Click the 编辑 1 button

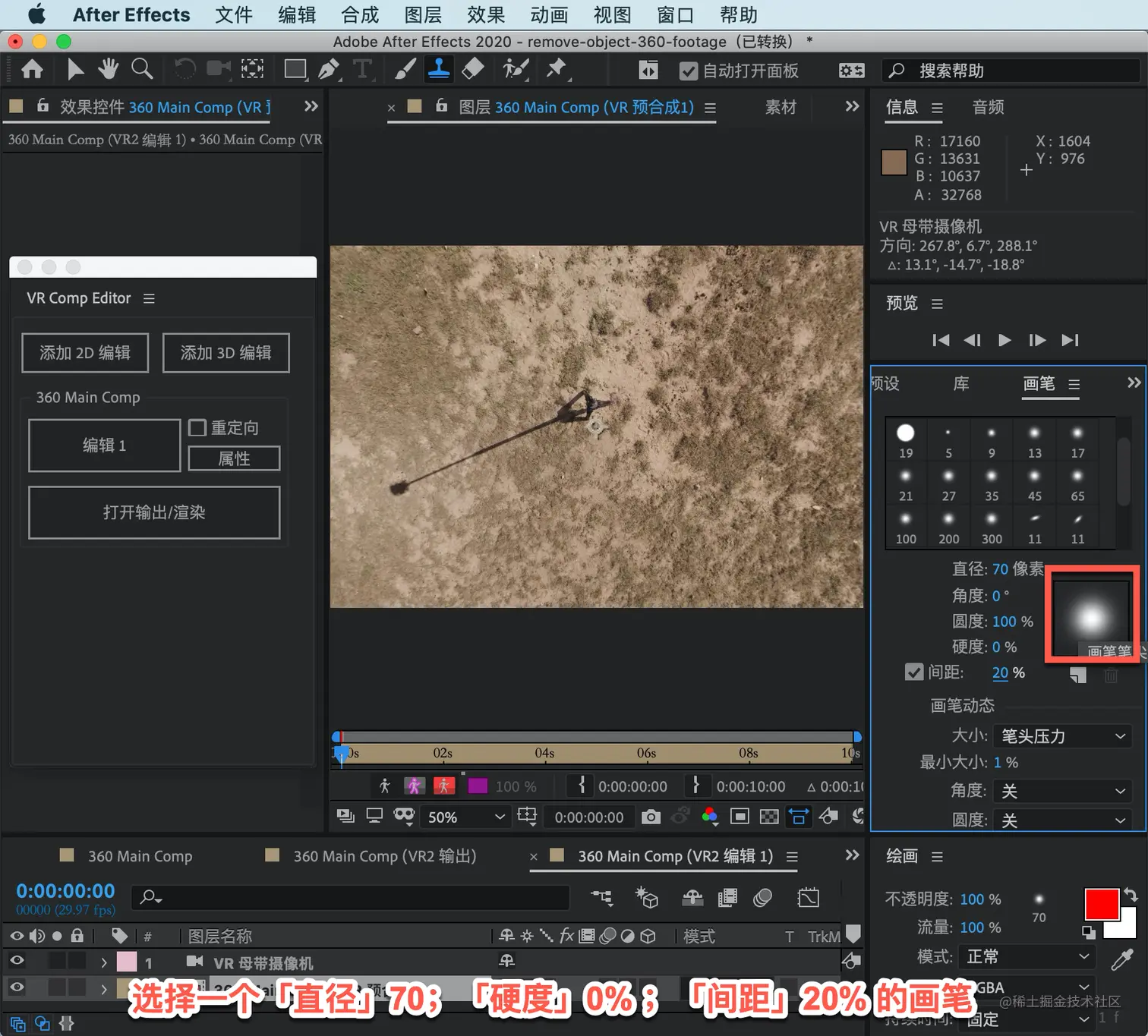[105, 446]
